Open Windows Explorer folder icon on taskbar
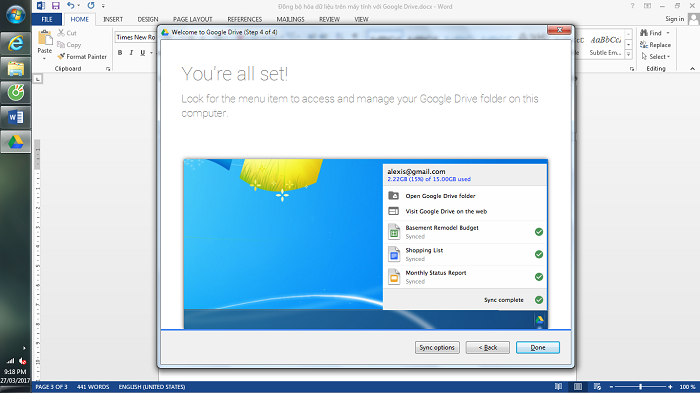Screen dimensions: 700x393 point(16,69)
